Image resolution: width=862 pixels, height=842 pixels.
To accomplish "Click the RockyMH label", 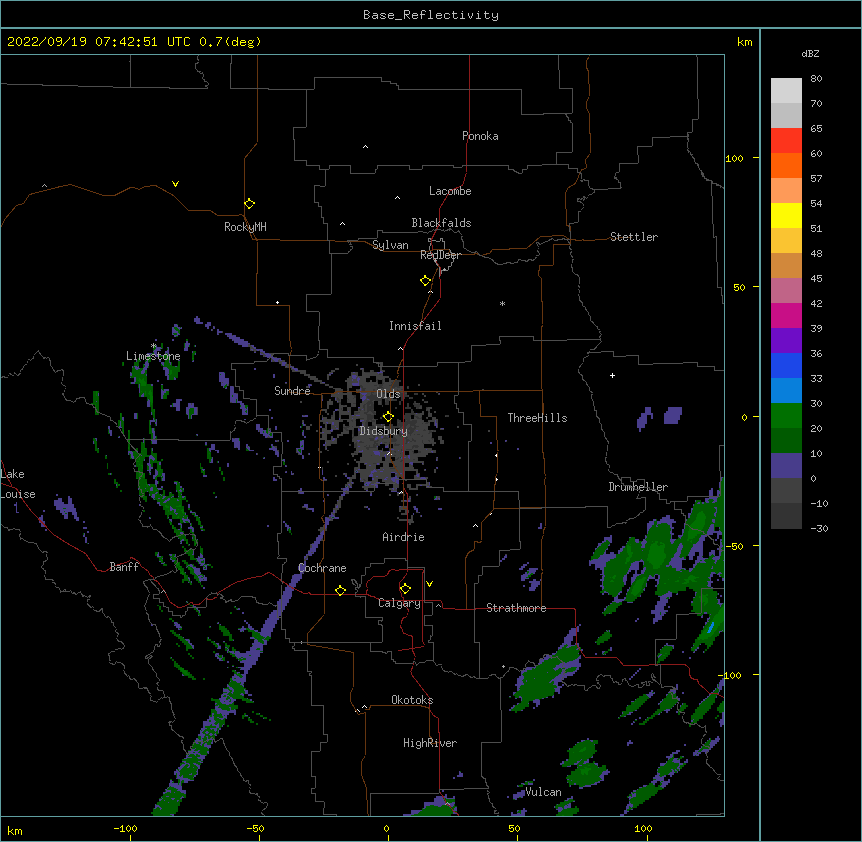I will [x=245, y=227].
